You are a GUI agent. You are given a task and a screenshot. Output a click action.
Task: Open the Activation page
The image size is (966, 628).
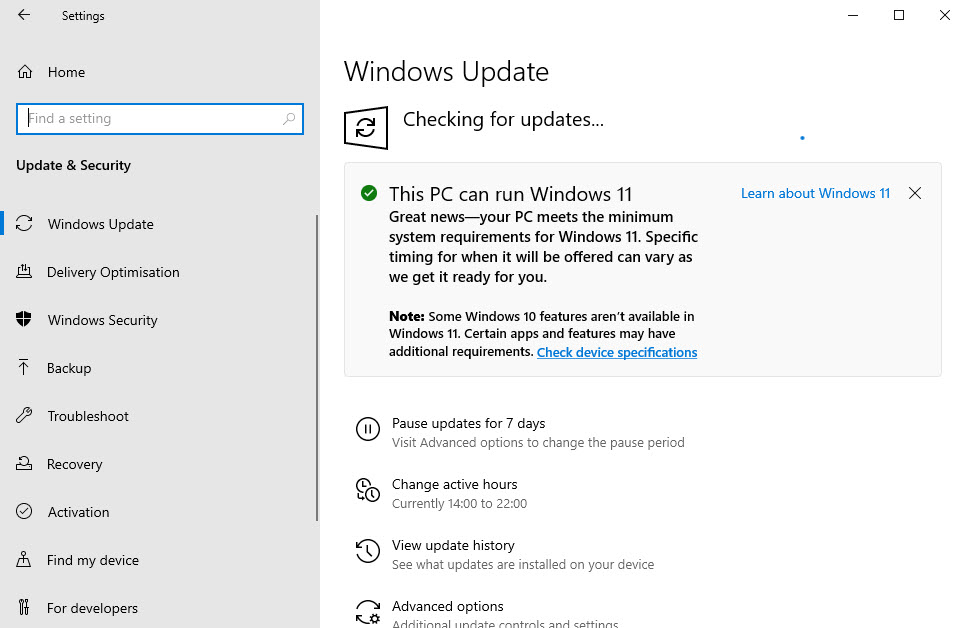click(78, 512)
